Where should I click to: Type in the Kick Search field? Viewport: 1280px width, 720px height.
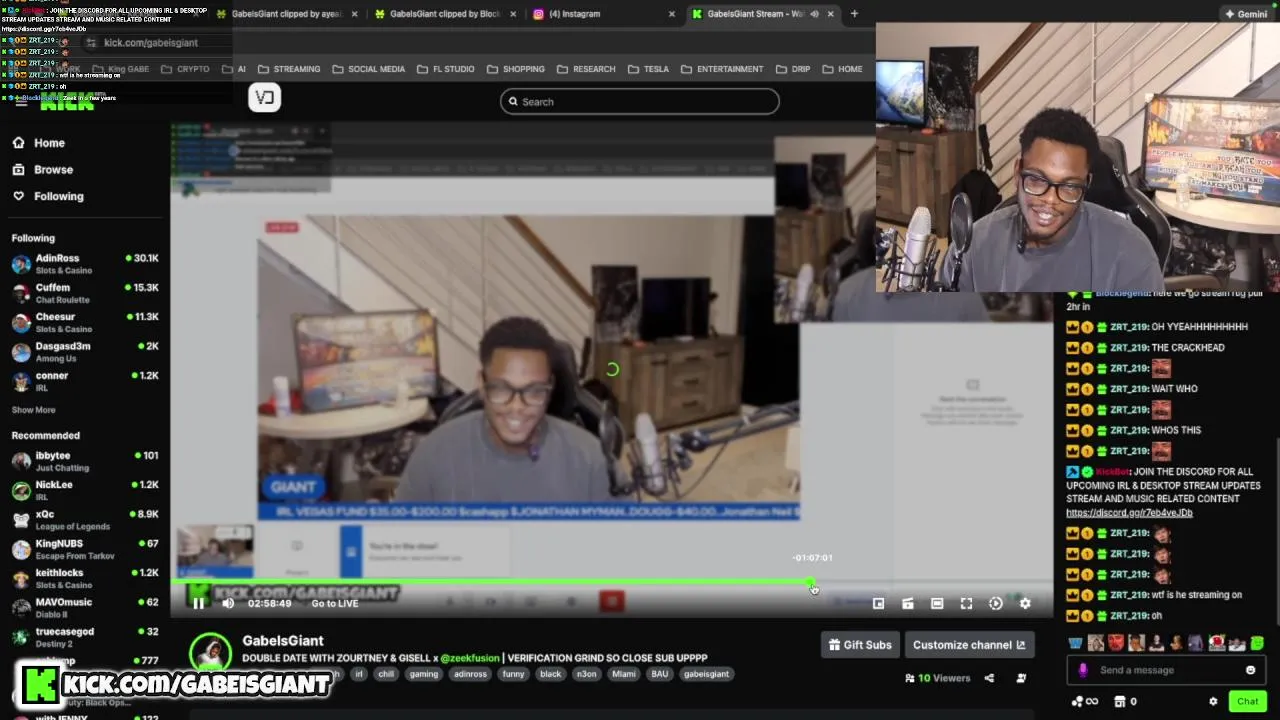[x=640, y=101]
